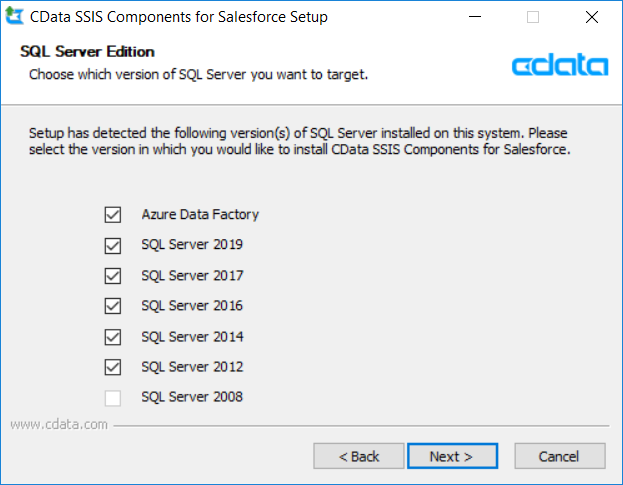
Task: Click the SQL Server Edition heading
Action: coord(87,52)
